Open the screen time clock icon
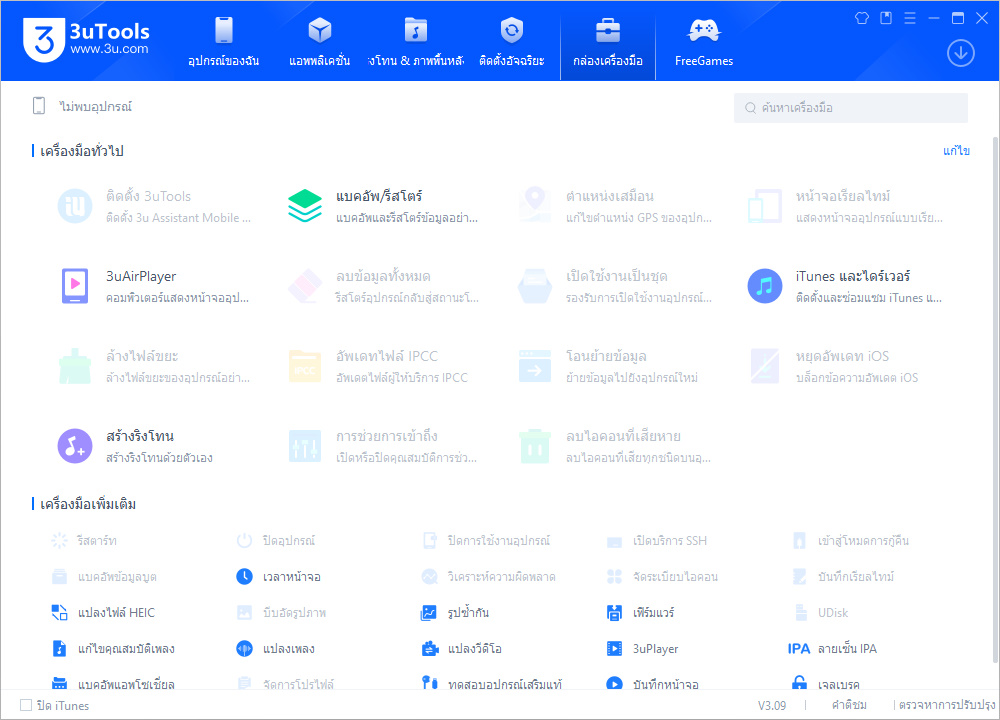The image size is (1000, 720). point(244,577)
